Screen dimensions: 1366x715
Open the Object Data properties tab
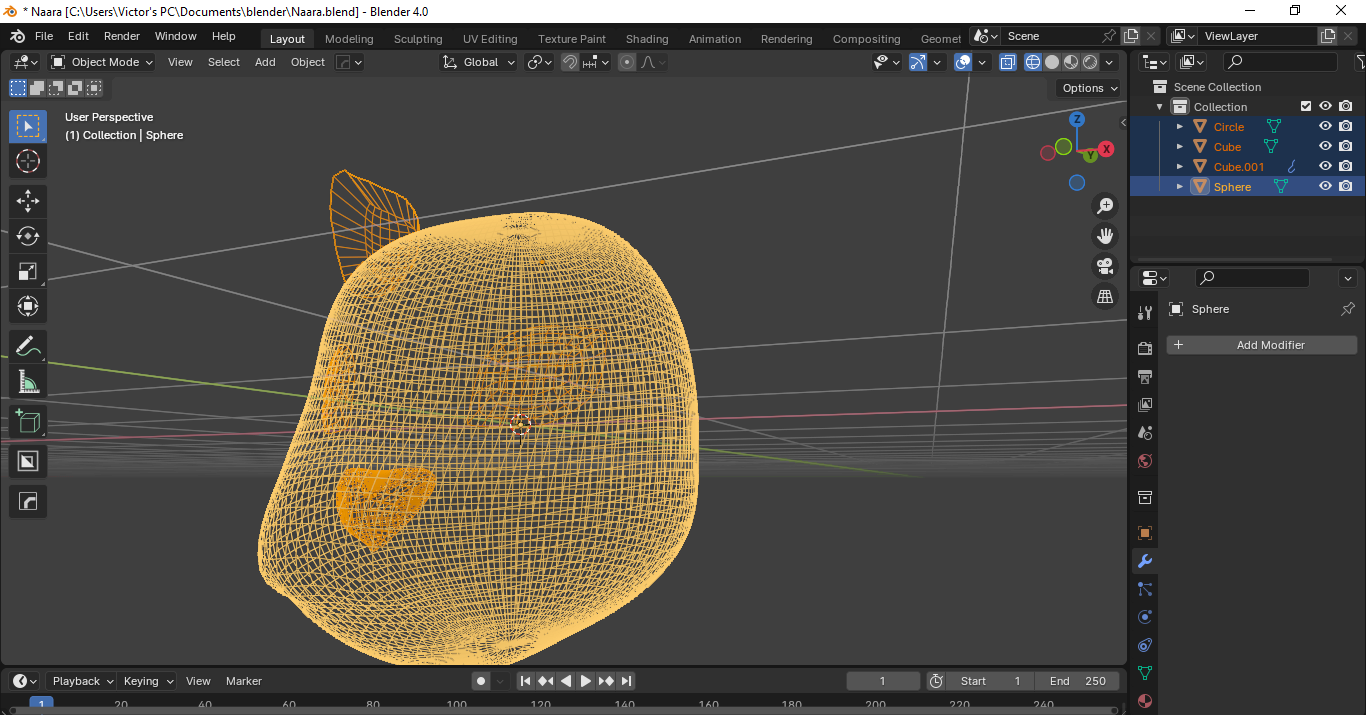coord(1145,673)
